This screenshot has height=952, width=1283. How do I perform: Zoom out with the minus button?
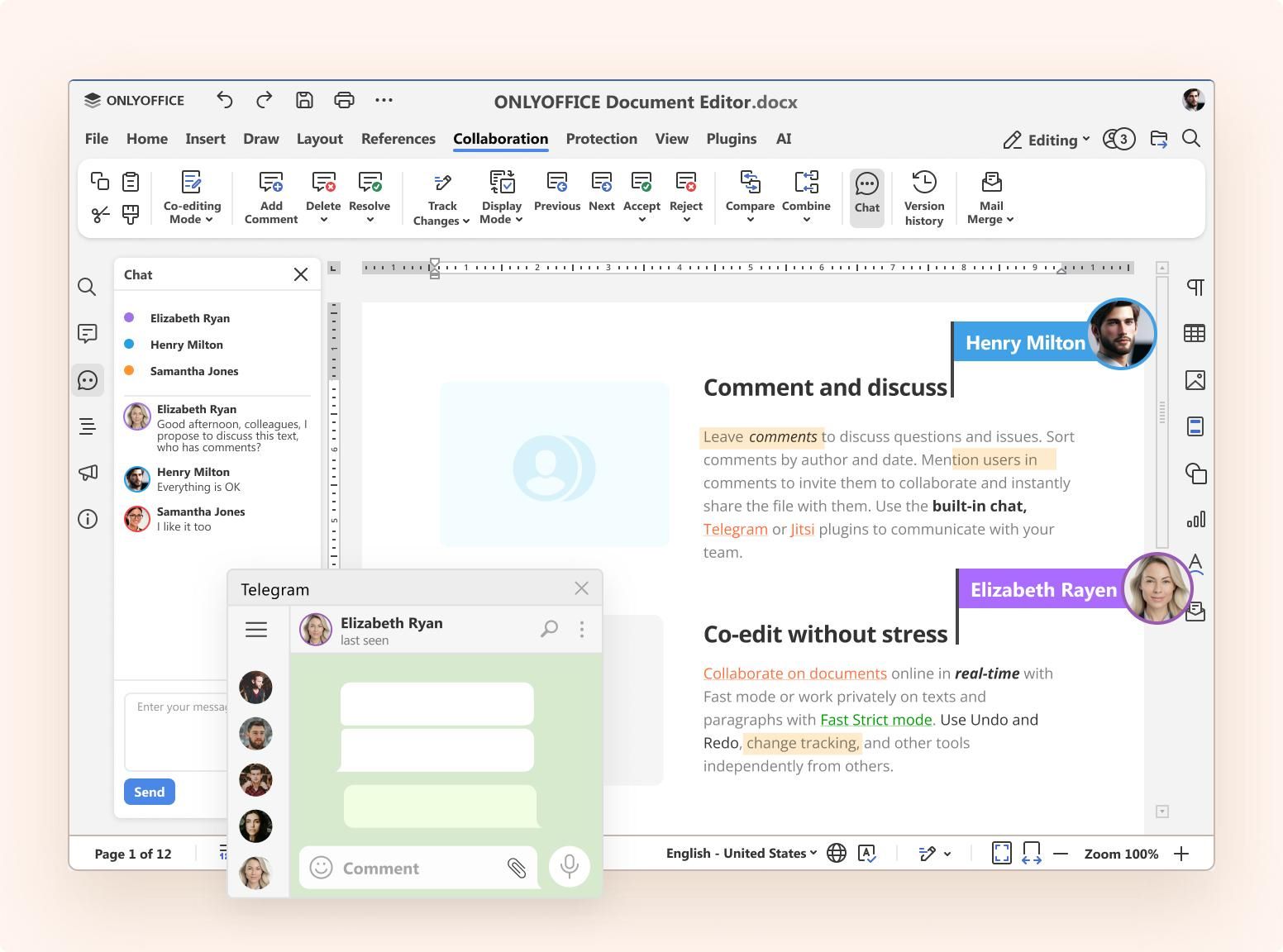pyautogui.click(x=1061, y=854)
